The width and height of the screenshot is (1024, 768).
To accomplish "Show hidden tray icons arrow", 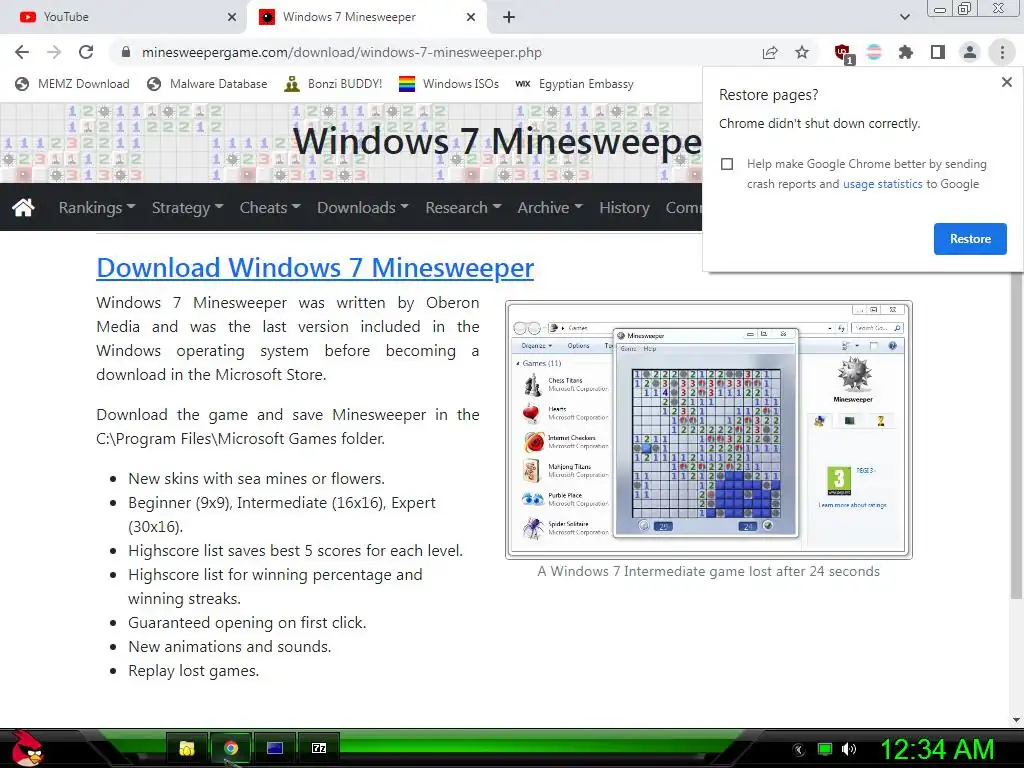I will [799, 750].
